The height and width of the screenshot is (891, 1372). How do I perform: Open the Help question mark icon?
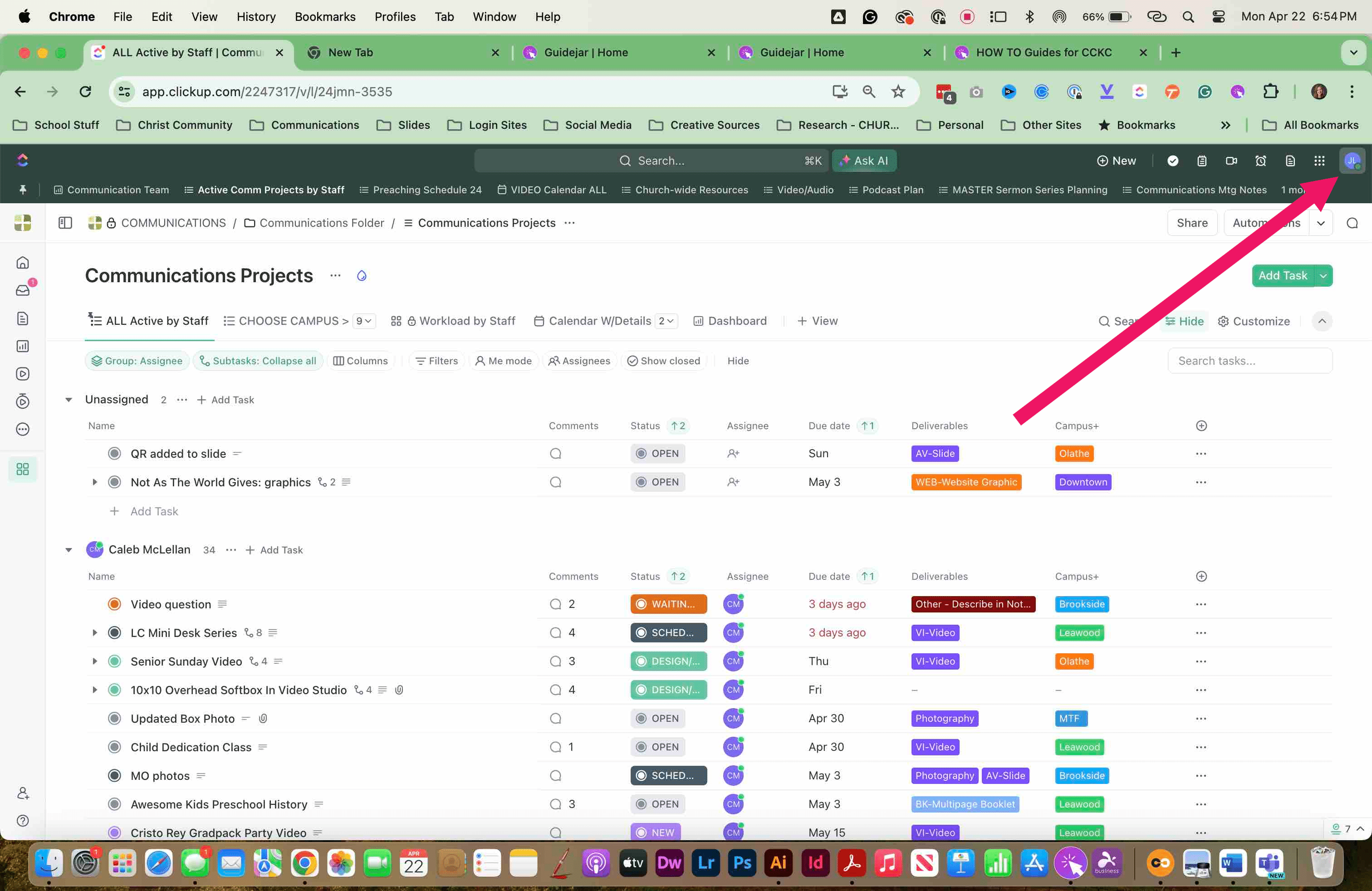click(23, 820)
